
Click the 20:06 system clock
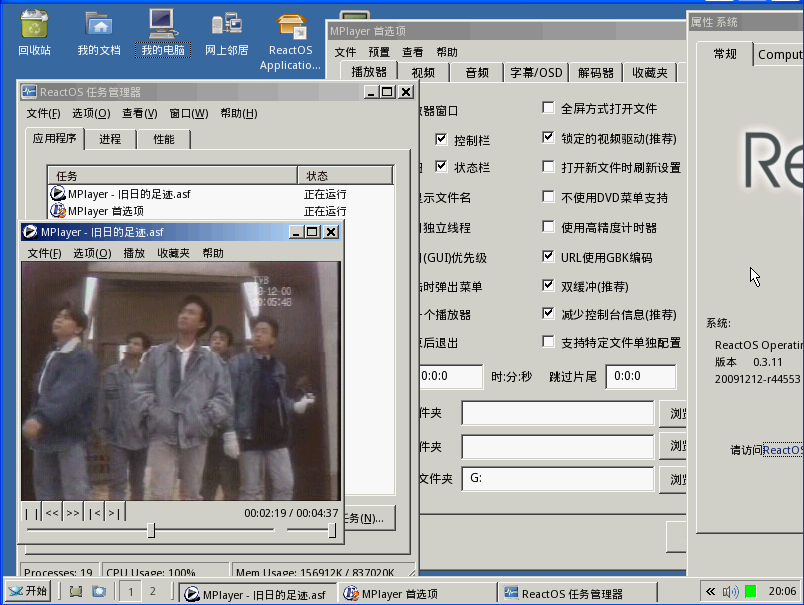tap(782, 592)
